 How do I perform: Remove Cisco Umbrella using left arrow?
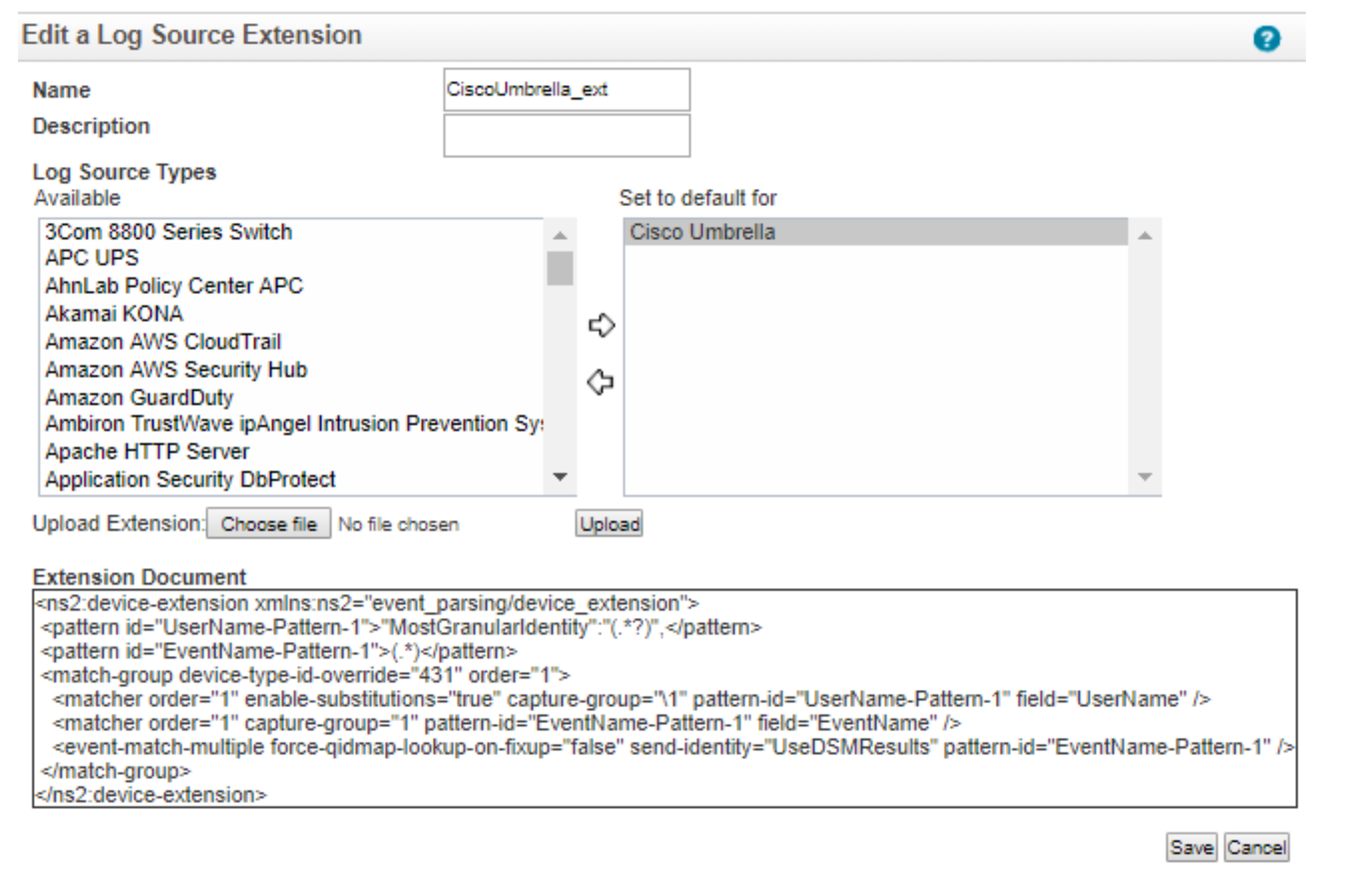[x=601, y=382]
